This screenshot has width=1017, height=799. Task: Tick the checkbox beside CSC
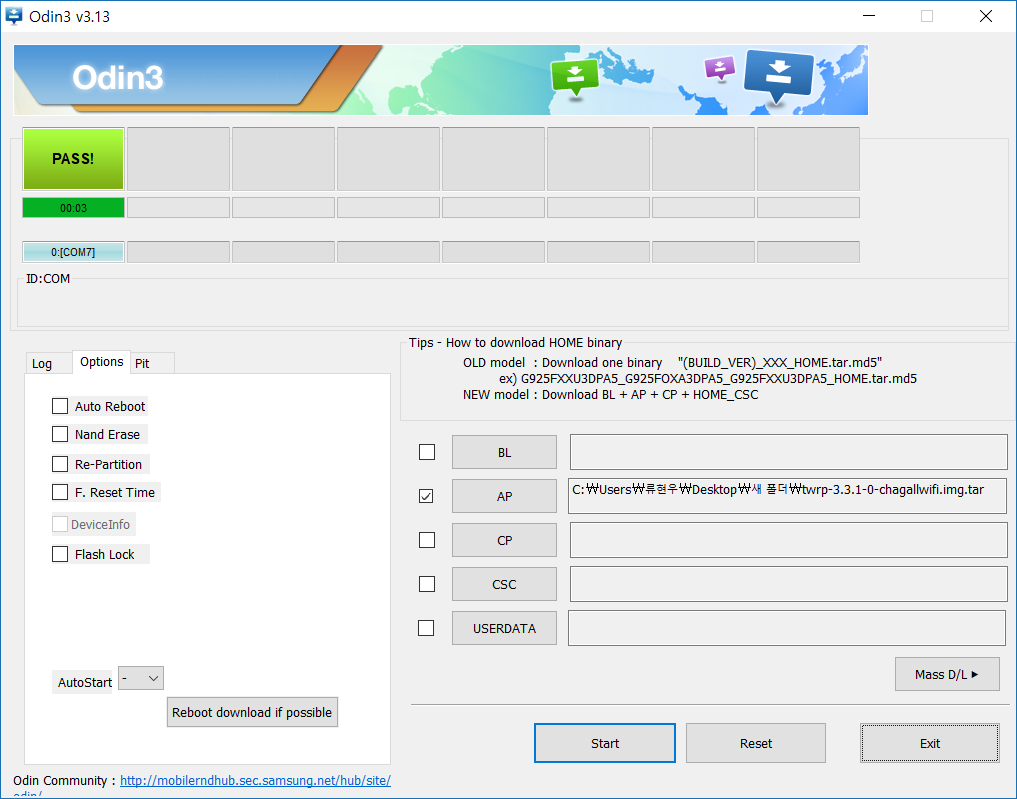427,584
